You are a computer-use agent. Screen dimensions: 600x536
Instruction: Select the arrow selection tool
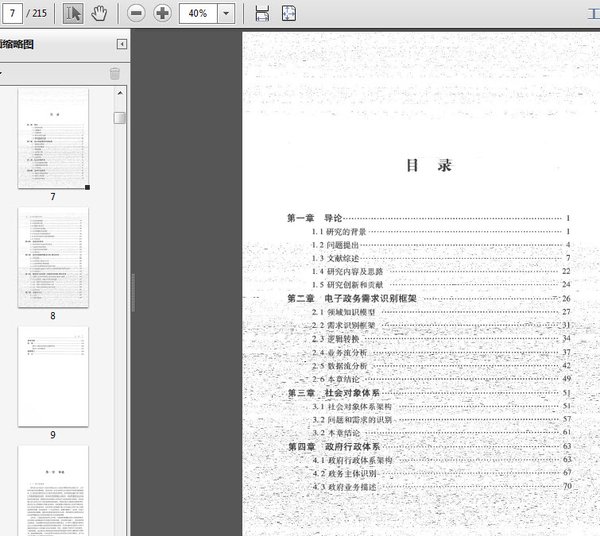click(x=73, y=13)
